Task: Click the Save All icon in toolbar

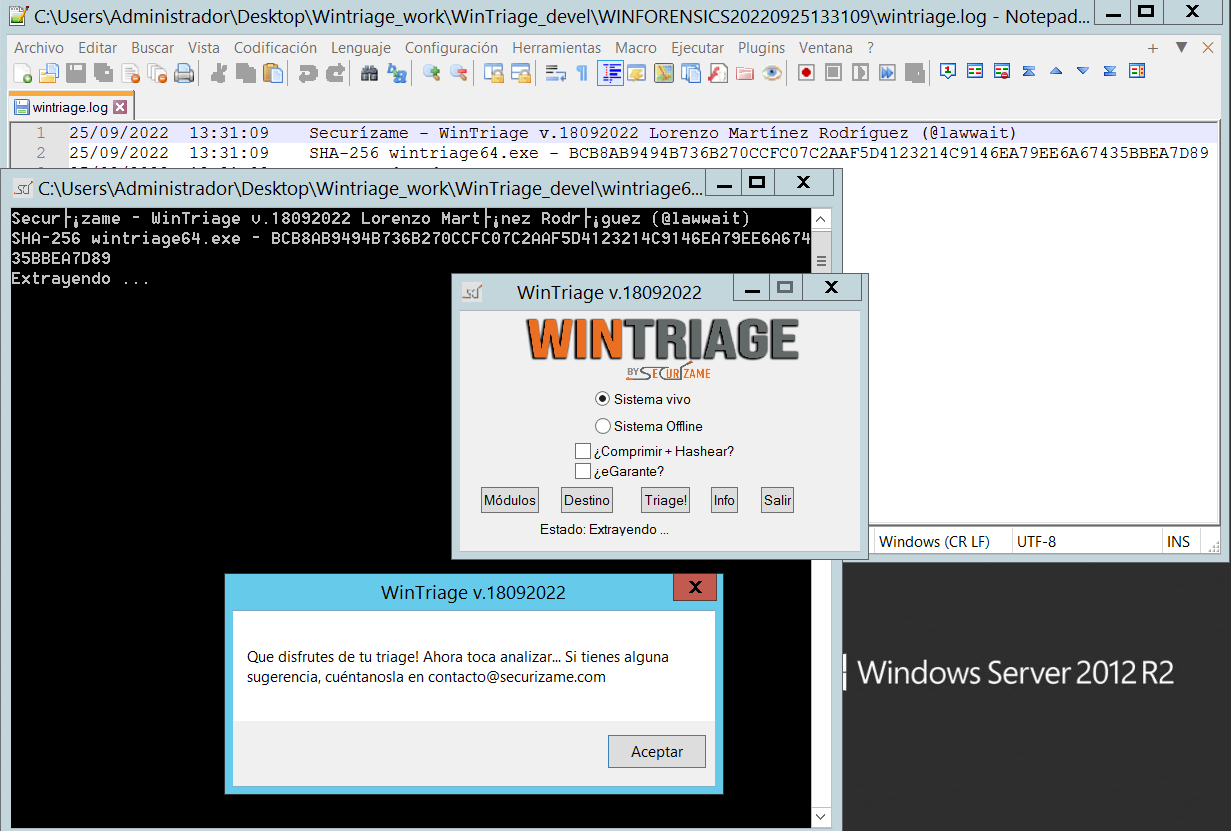Action: pos(102,72)
